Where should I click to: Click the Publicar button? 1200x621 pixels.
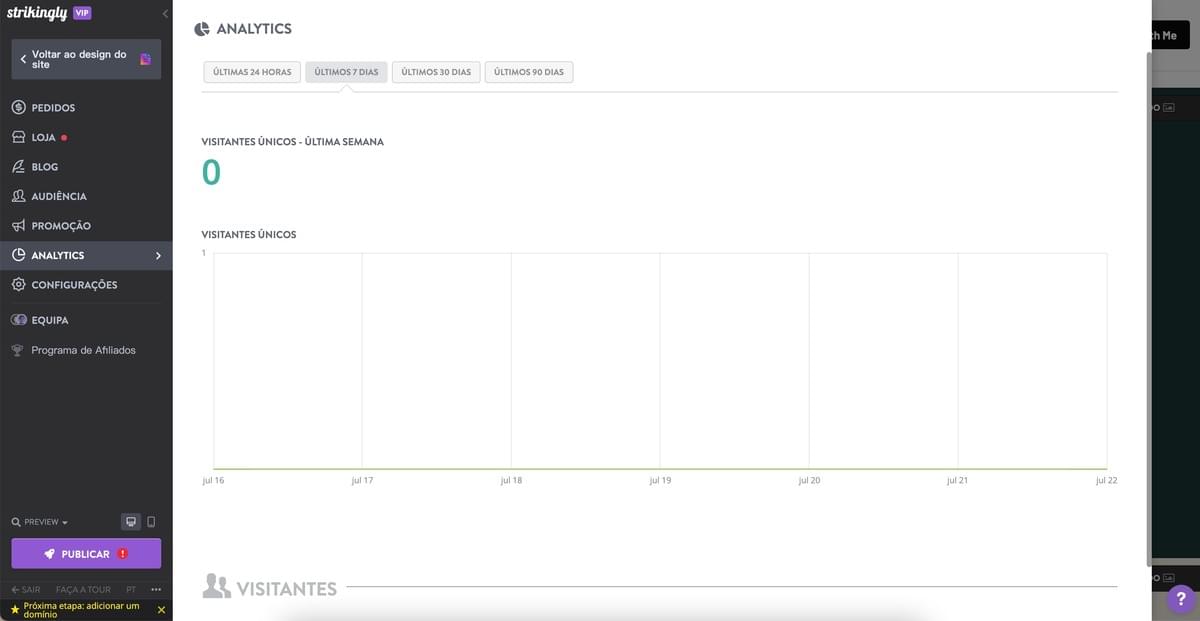pyautogui.click(x=86, y=554)
